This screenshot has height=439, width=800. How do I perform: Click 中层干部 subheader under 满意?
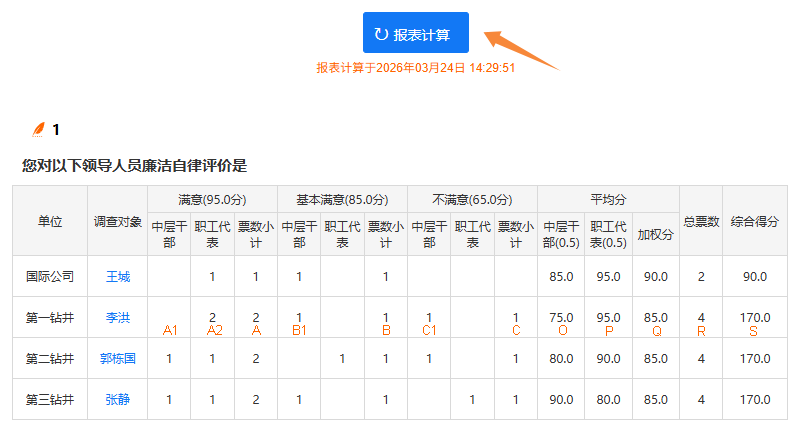pos(169,234)
